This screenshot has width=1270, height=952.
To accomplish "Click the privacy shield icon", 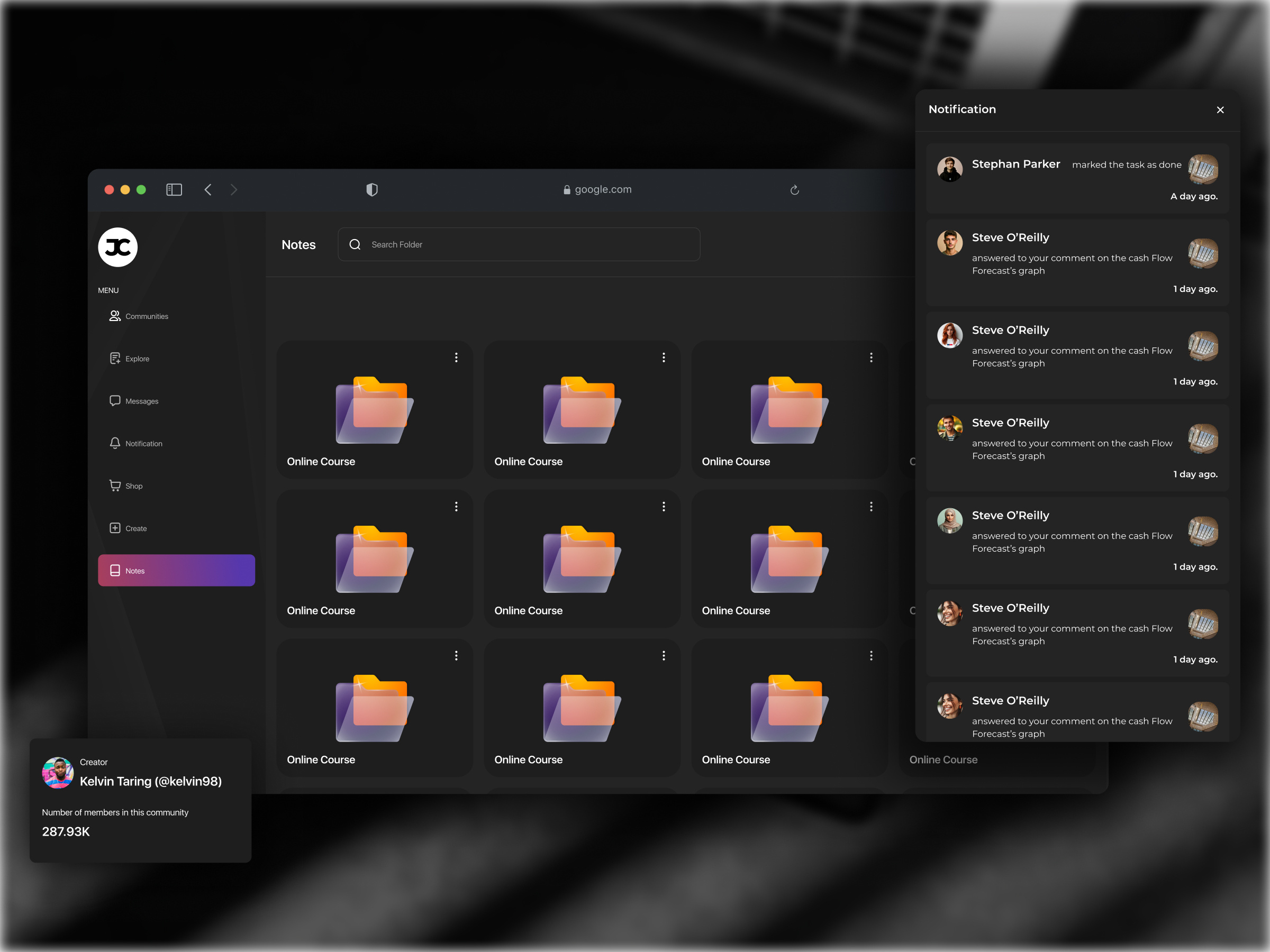I will pyautogui.click(x=372, y=190).
